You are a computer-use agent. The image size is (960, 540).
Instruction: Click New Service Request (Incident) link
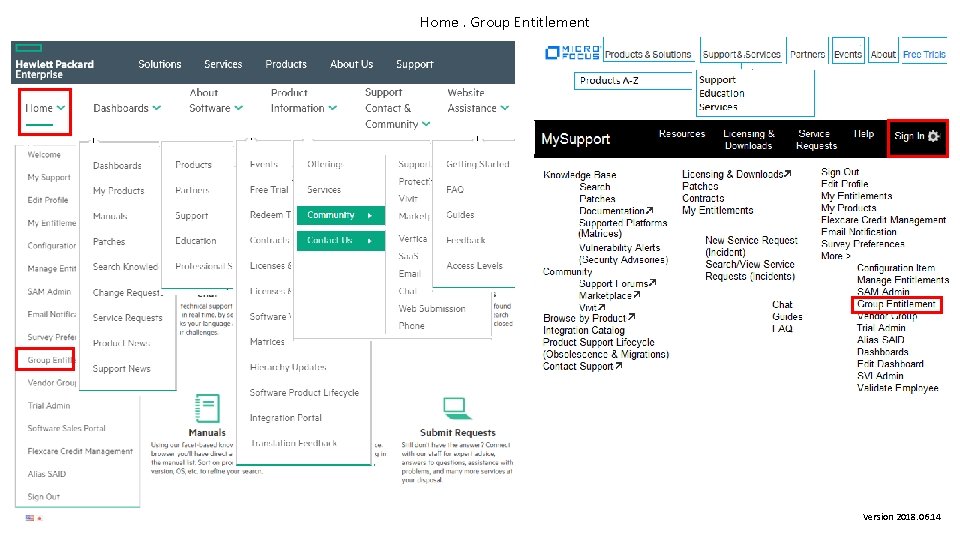click(751, 246)
